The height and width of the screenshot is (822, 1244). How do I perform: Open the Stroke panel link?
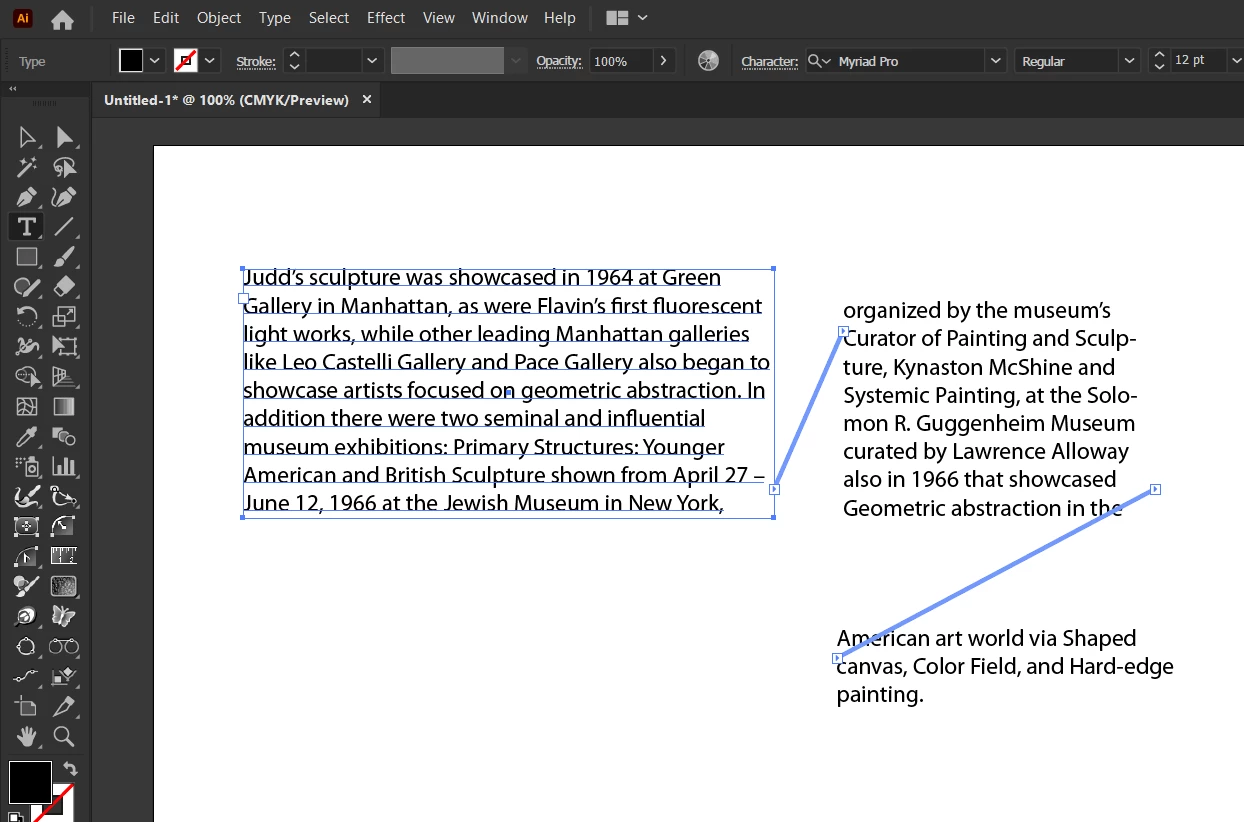point(256,62)
